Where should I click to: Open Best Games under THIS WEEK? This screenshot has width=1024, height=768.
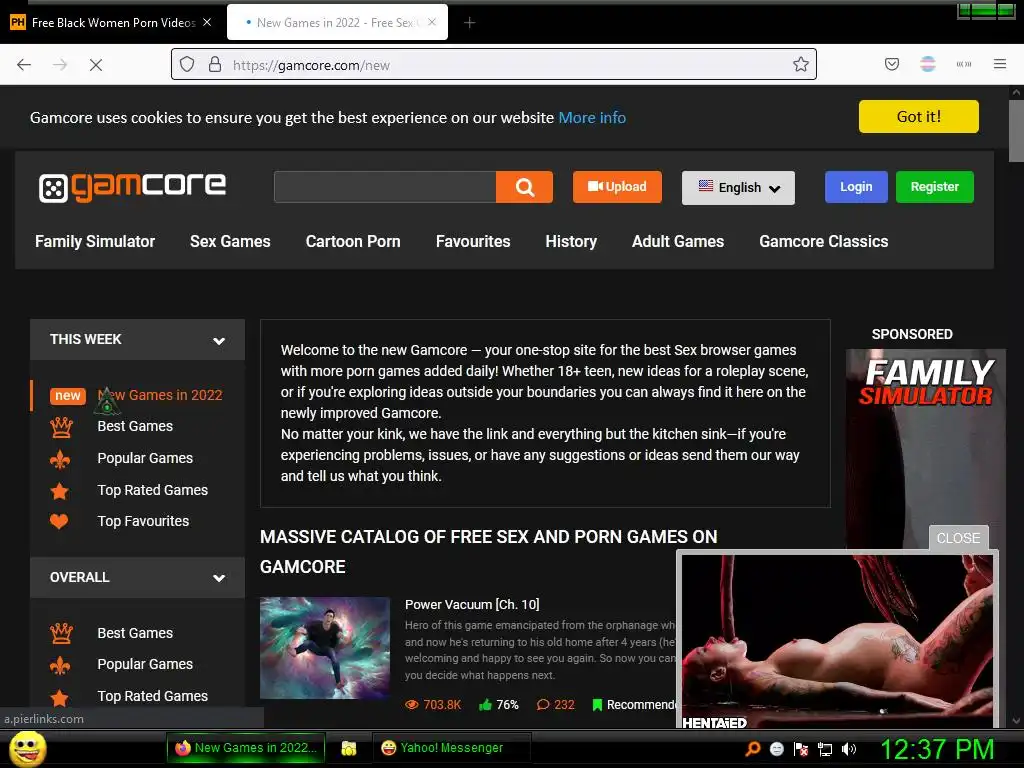(x=135, y=426)
